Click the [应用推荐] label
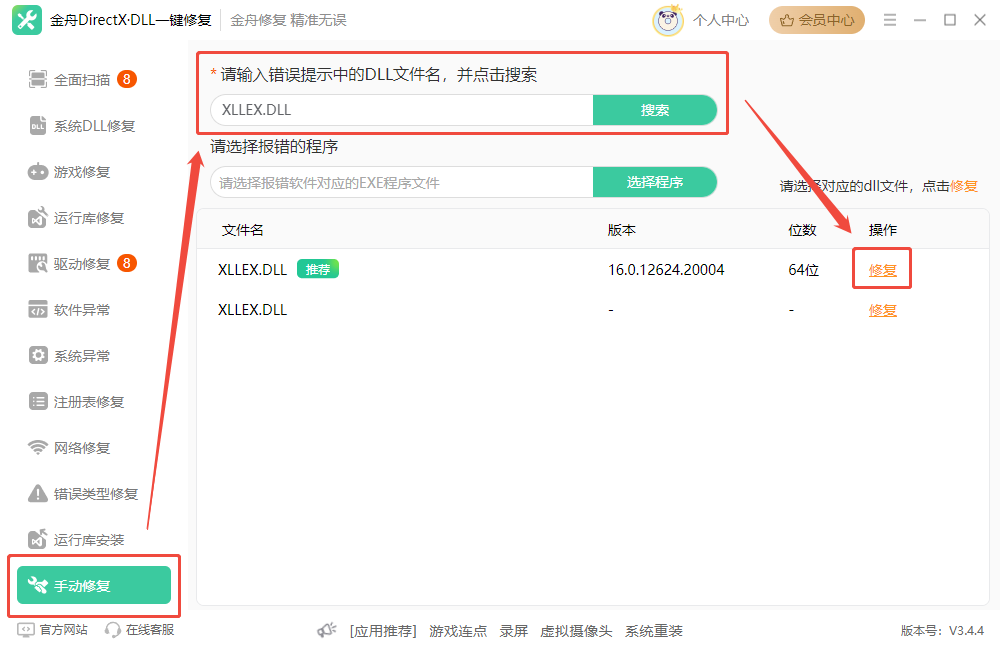1000x650 pixels. 383,631
